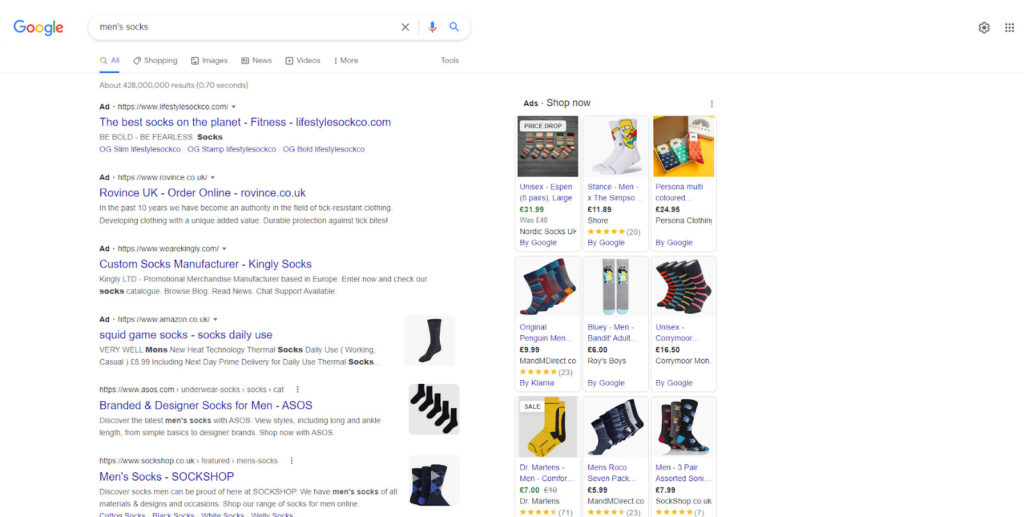Viewport: 1024px width, 517px height.
Task: Open the Bluey Bandit socks product image
Action: (x=616, y=287)
